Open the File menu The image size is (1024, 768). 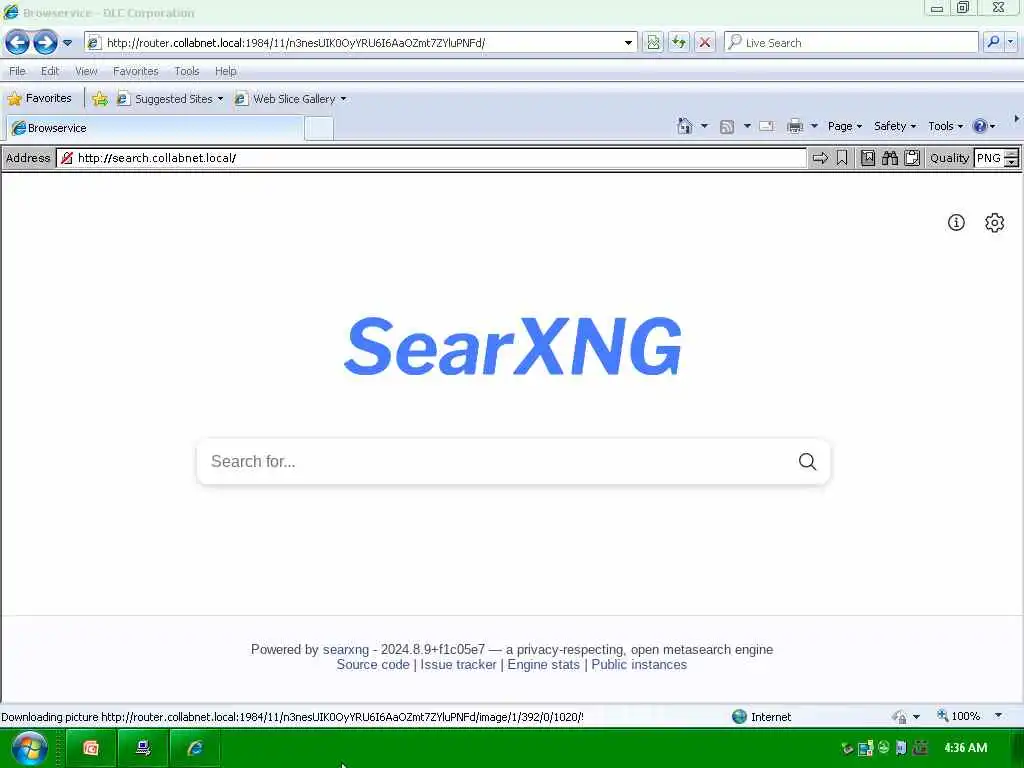(18, 71)
